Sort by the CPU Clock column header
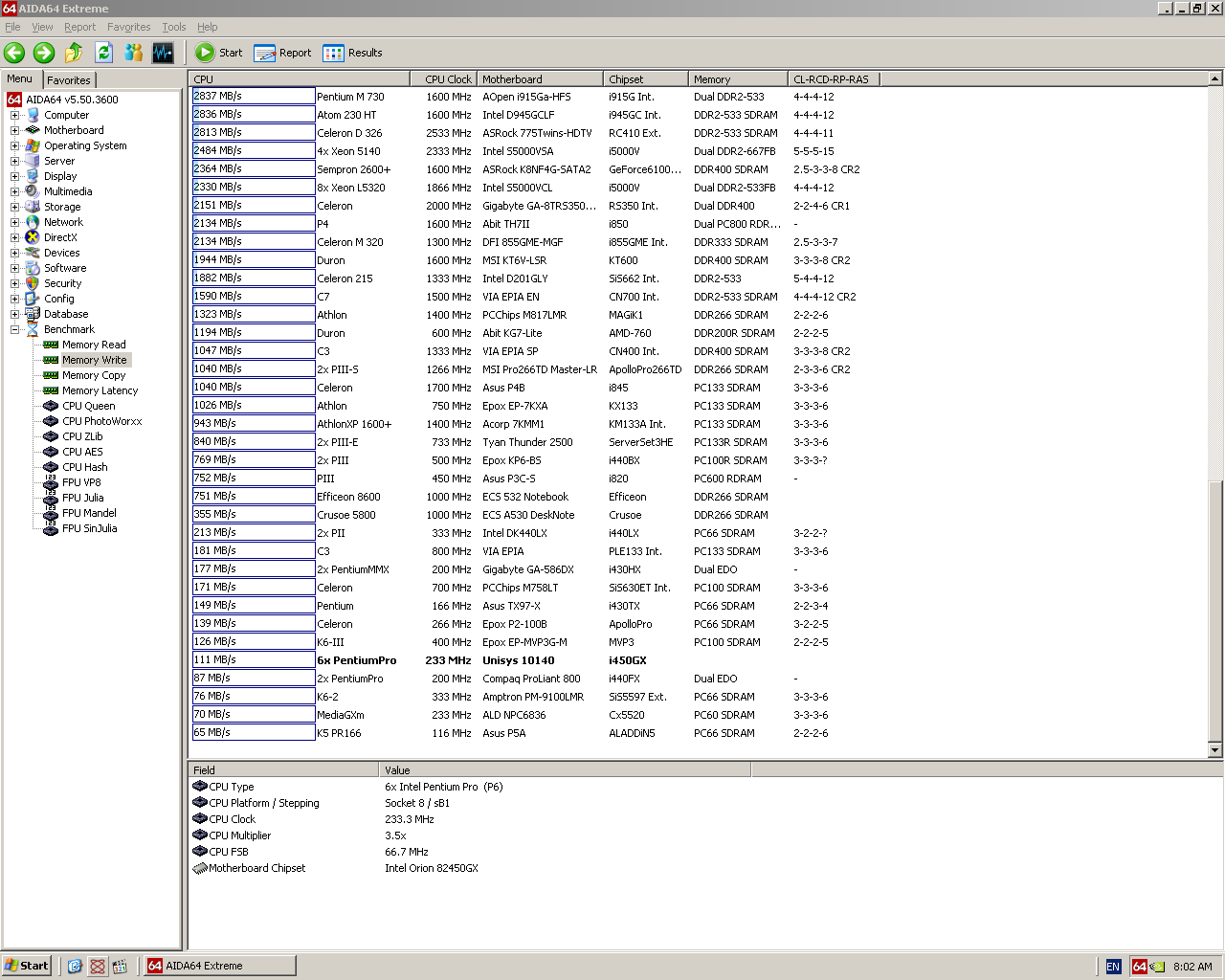Image resolution: width=1225 pixels, height=980 pixels. (447, 79)
